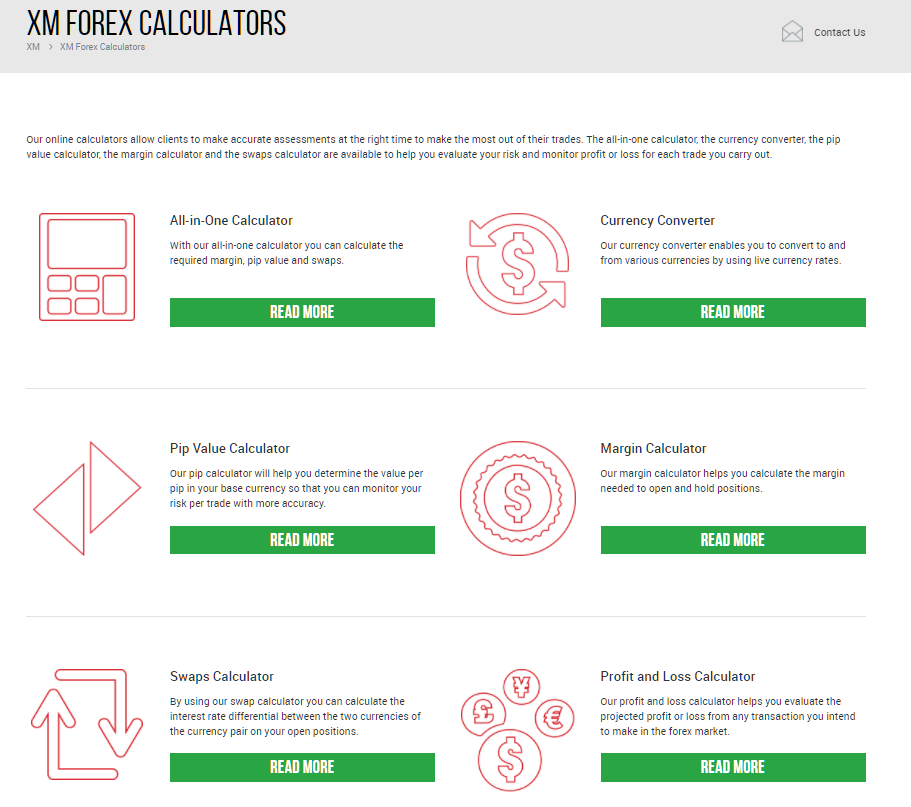This screenshot has width=911, height=807.
Task: Click the Currency Converter heading
Action: (657, 221)
